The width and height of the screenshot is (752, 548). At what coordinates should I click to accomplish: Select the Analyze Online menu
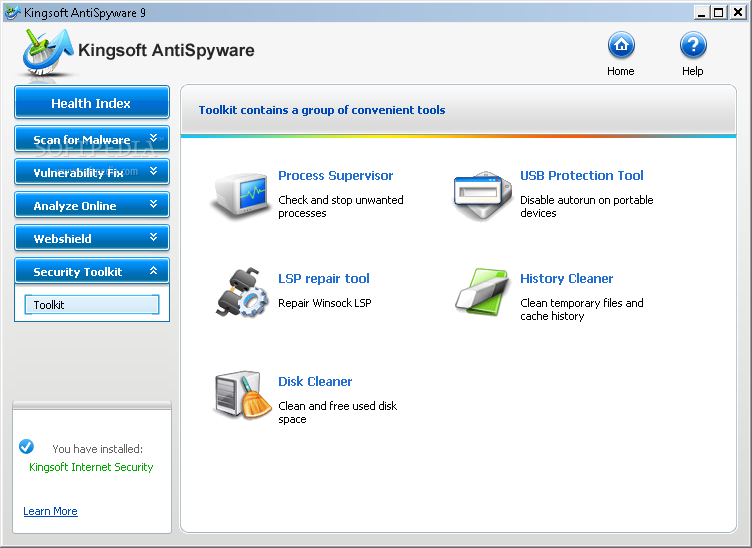92,205
